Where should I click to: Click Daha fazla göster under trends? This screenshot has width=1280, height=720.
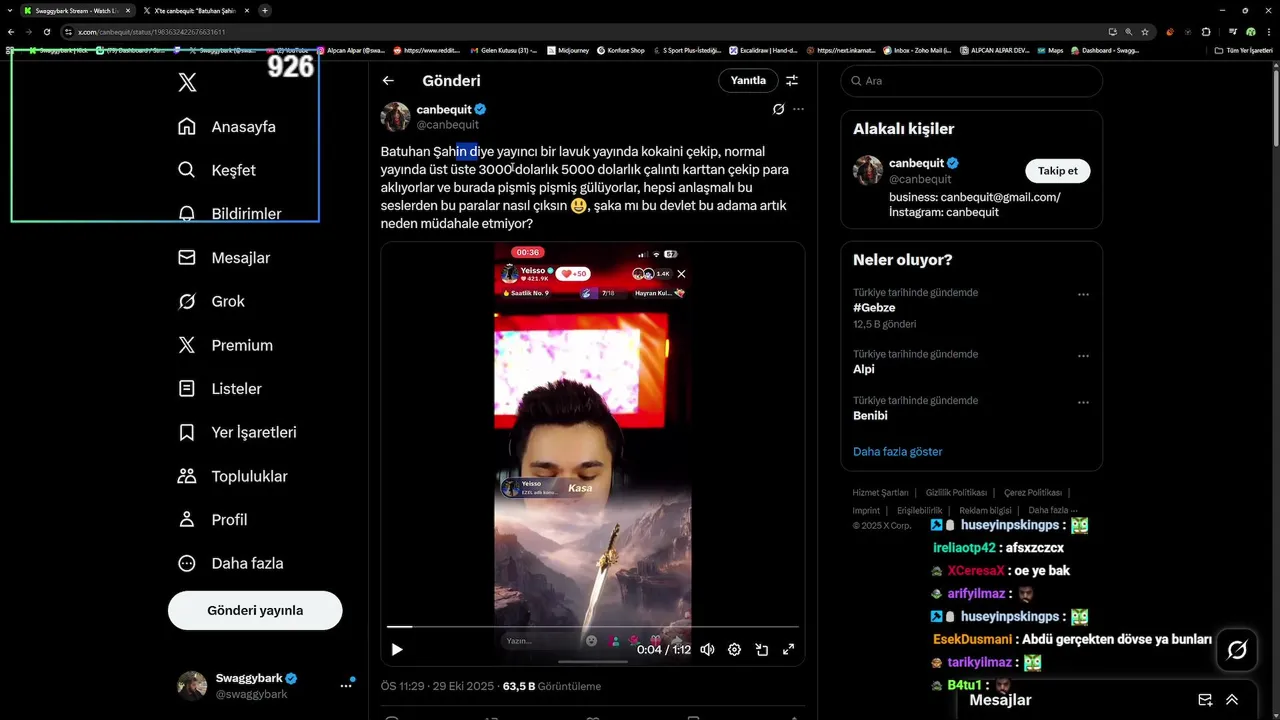(x=898, y=452)
